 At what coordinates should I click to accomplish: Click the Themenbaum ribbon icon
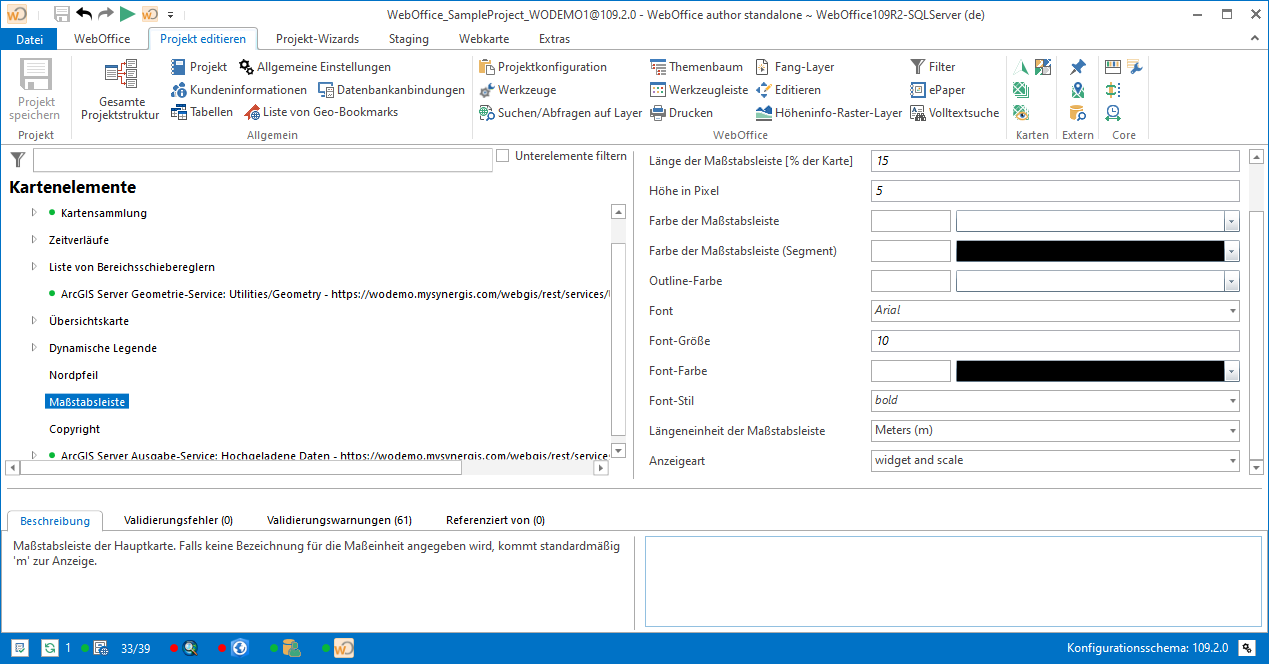click(x=658, y=67)
